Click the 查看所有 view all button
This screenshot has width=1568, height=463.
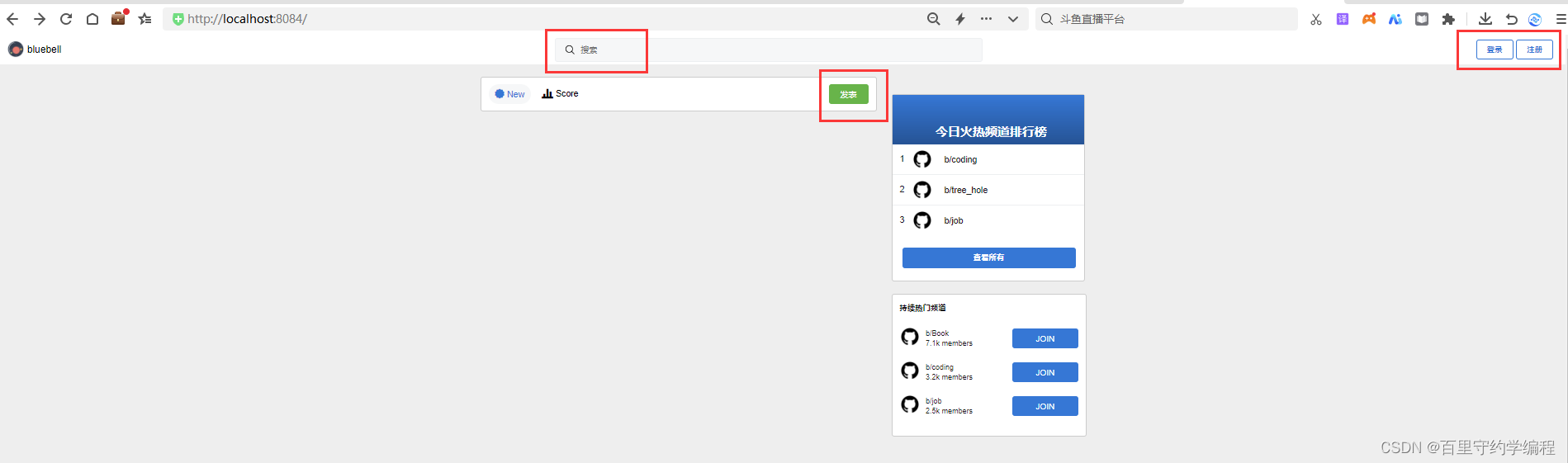coord(988,257)
